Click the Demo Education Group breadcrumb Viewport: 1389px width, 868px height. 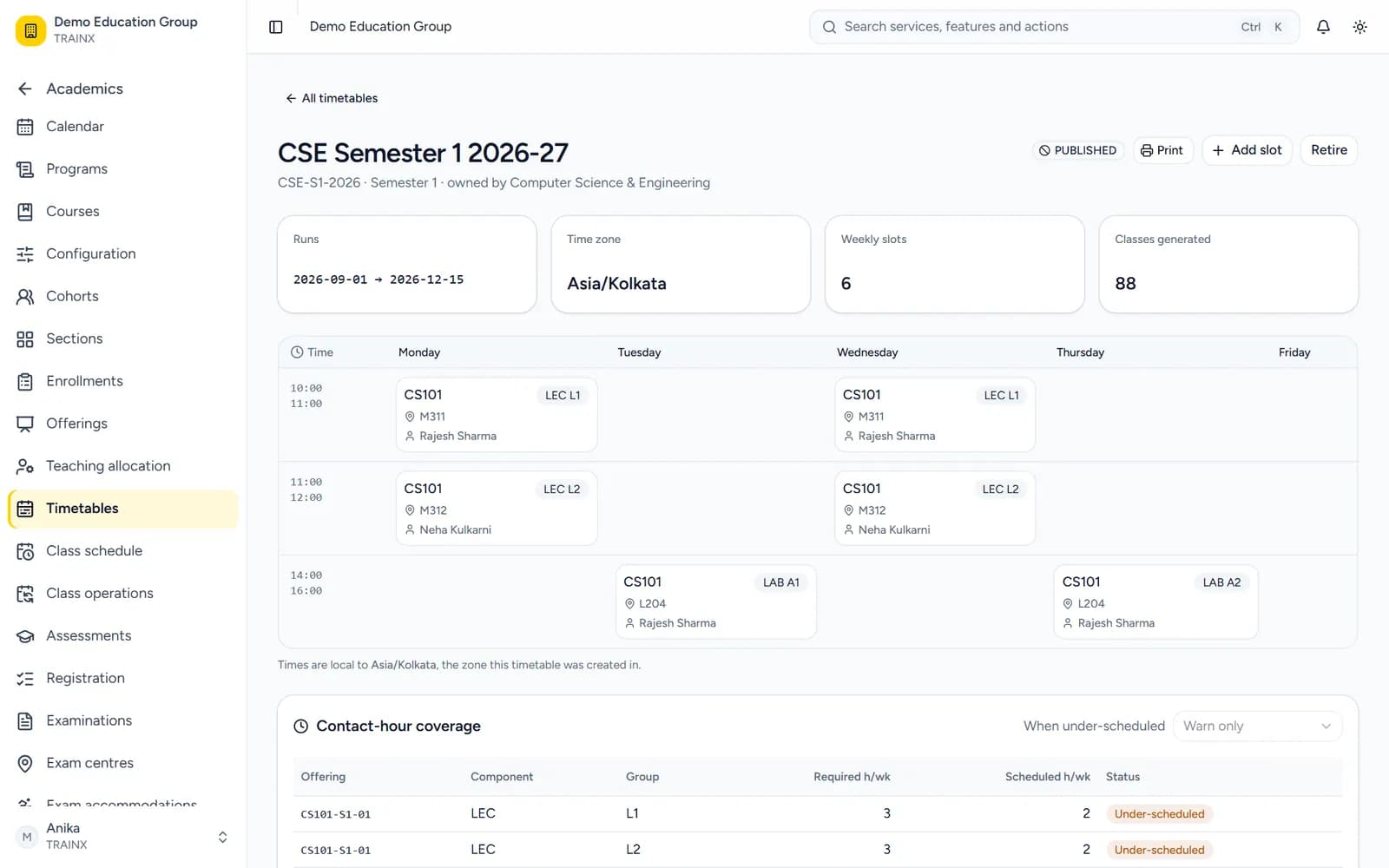pos(380,27)
